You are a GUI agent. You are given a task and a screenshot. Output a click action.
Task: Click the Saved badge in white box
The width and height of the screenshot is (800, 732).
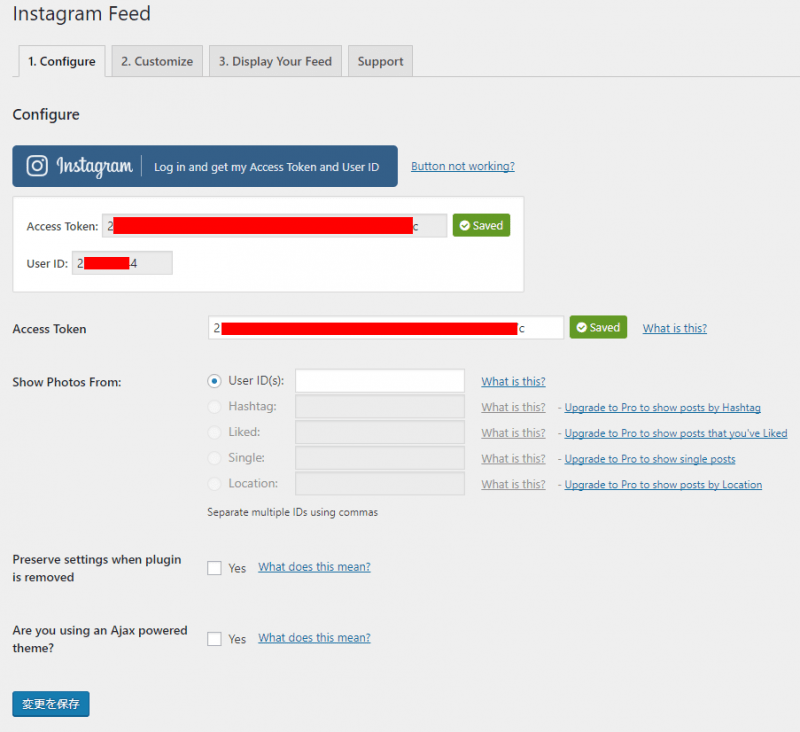tap(481, 225)
